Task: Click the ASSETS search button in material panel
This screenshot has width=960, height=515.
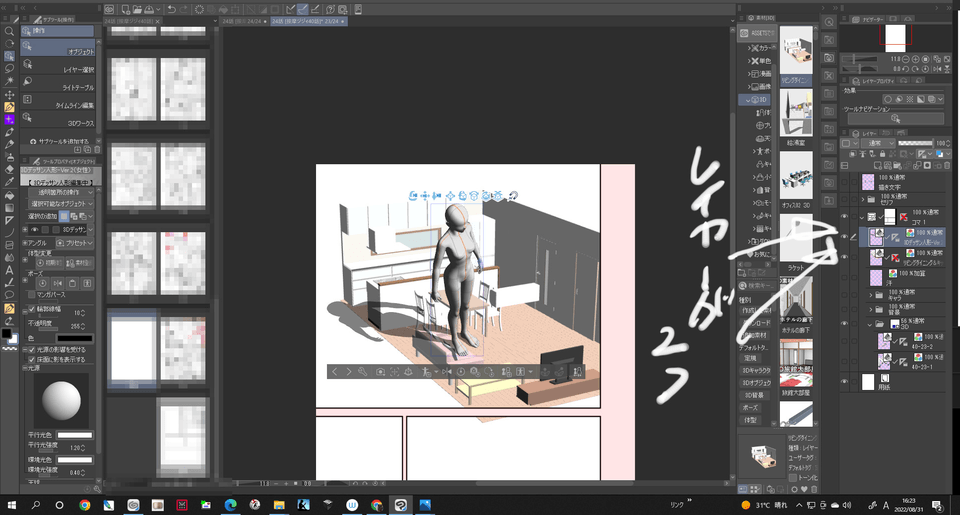Action: point(757,33)
